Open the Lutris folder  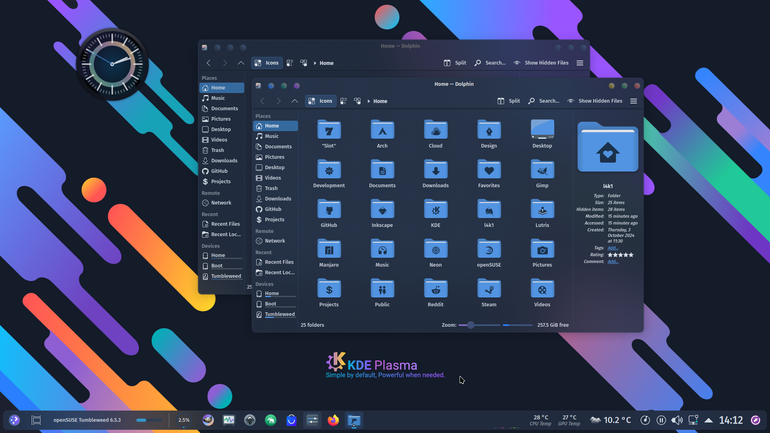[x=542, y=210]
